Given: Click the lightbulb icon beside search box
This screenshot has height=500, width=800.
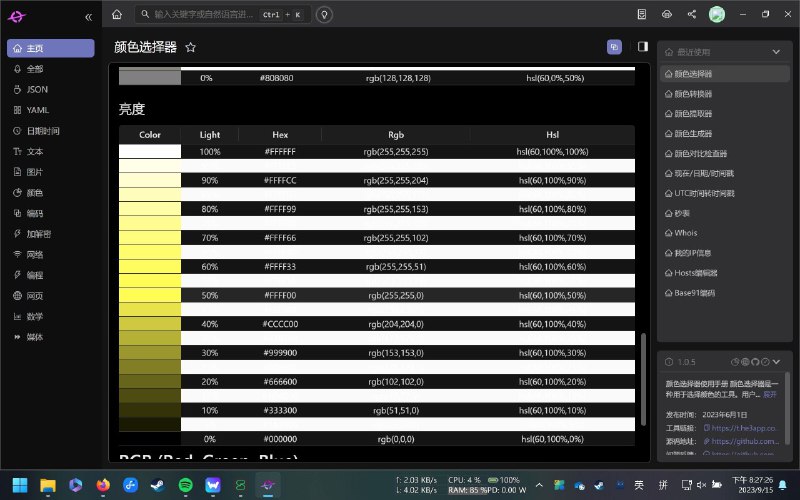Looking at the screenshot, I should (324, 15).
